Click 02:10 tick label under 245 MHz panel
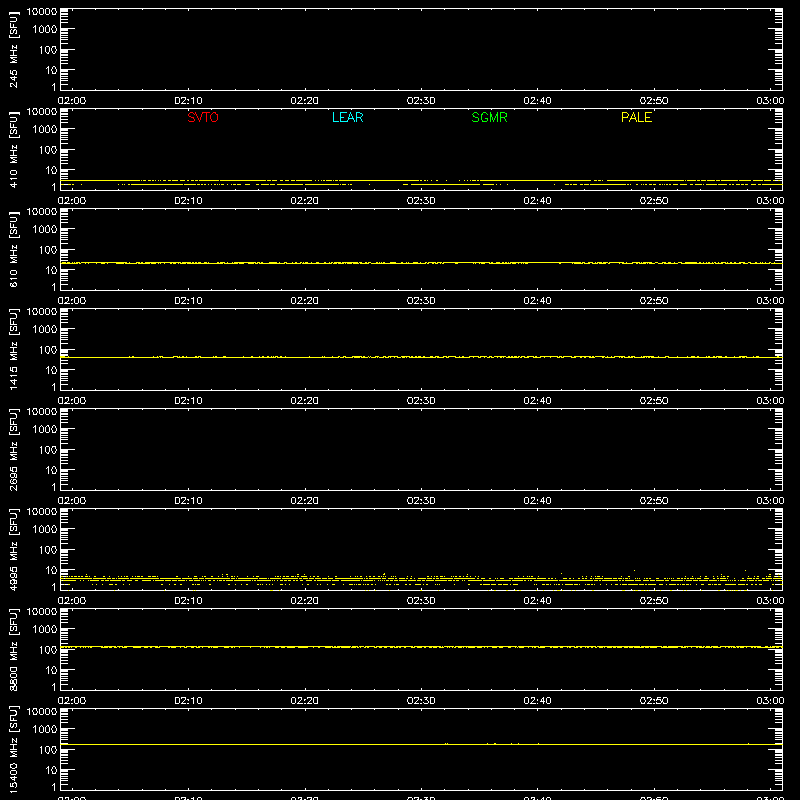Screen dimensions: 800x800 point(188,101)
